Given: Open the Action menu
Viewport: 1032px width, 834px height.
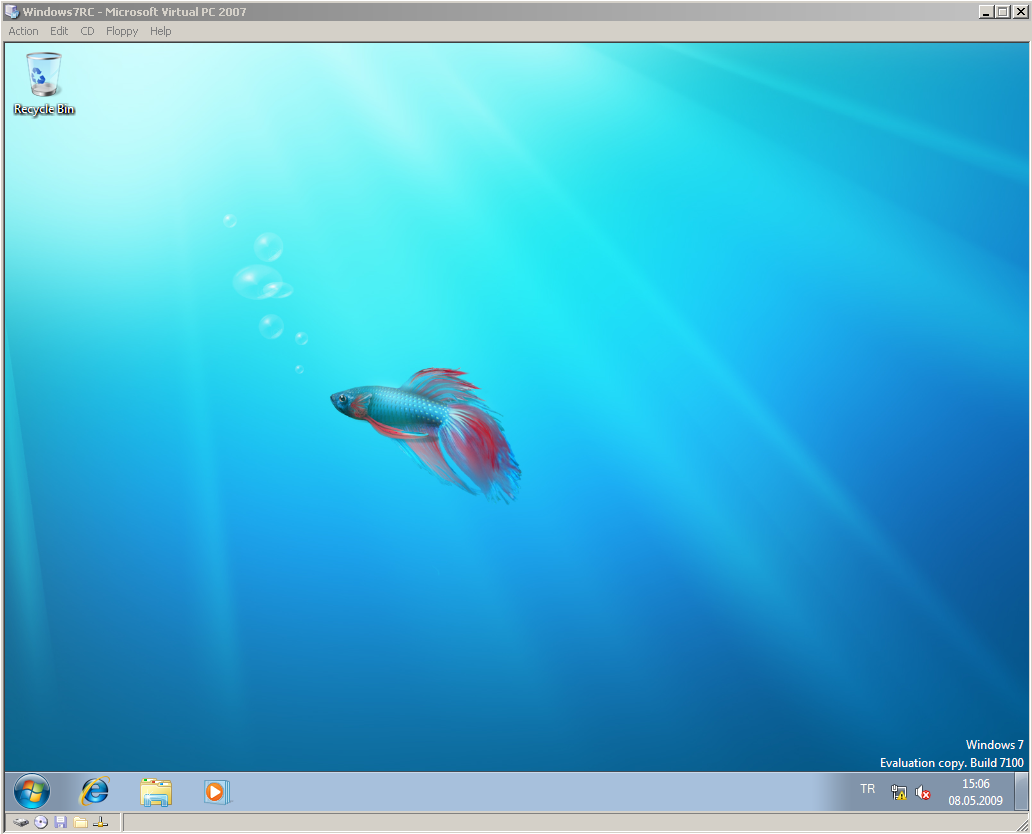Looking at the screenshot, I should pos(23,31).
